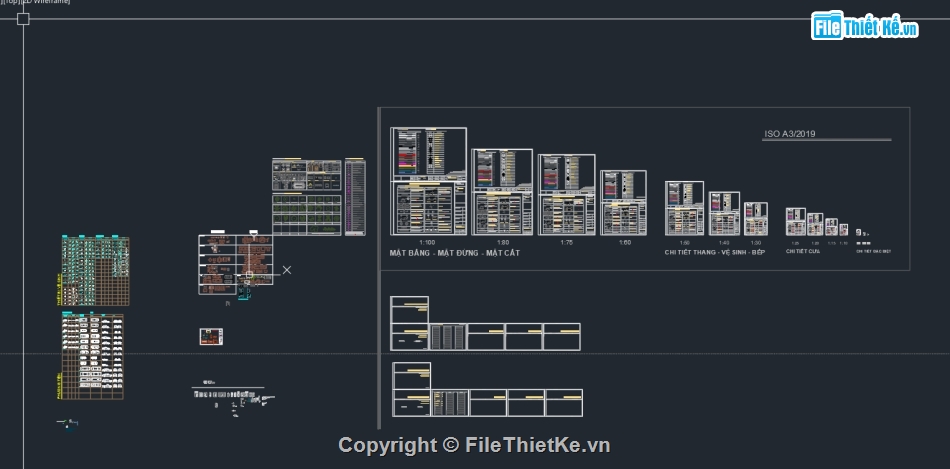Select the cyan block library grid
Image resolution: width=950 pixels, height=469 pixels.
(x=95, y=270)
